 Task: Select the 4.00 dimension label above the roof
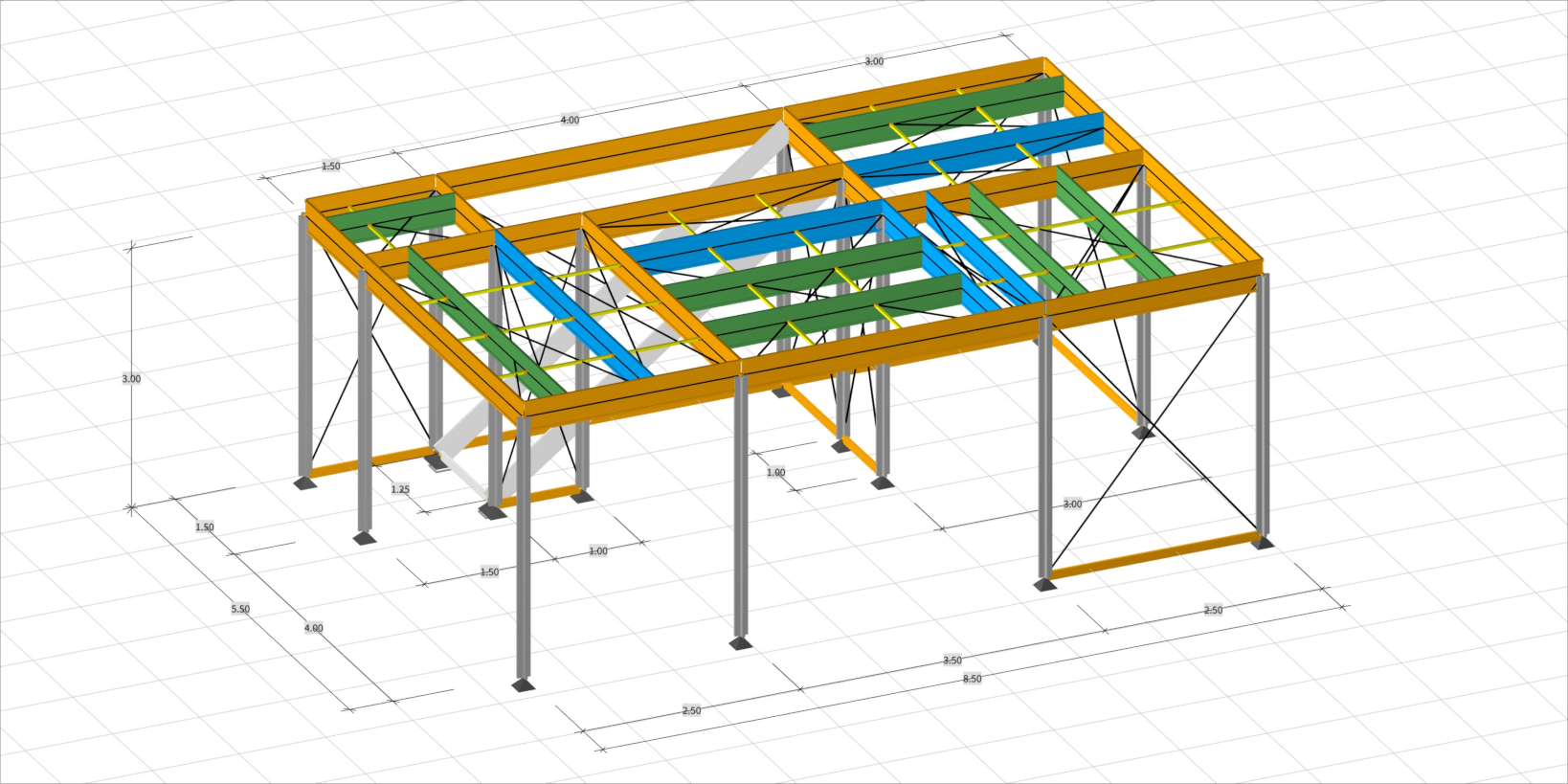[570, 120]
